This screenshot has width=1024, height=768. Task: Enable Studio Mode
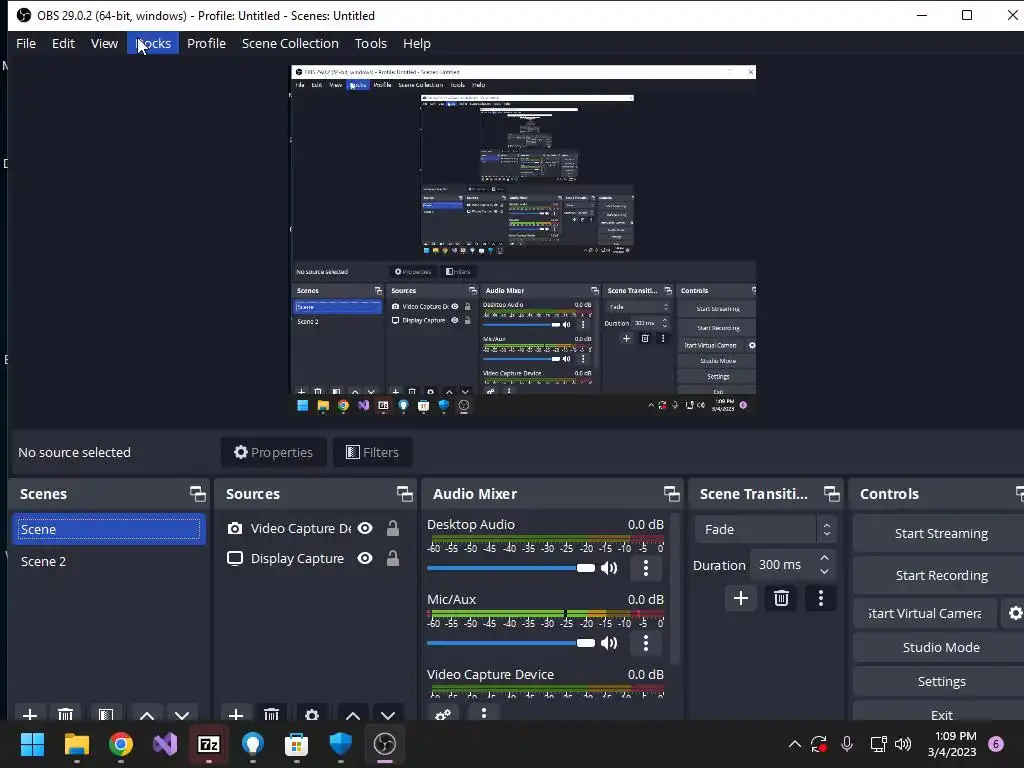coord(940,647)
